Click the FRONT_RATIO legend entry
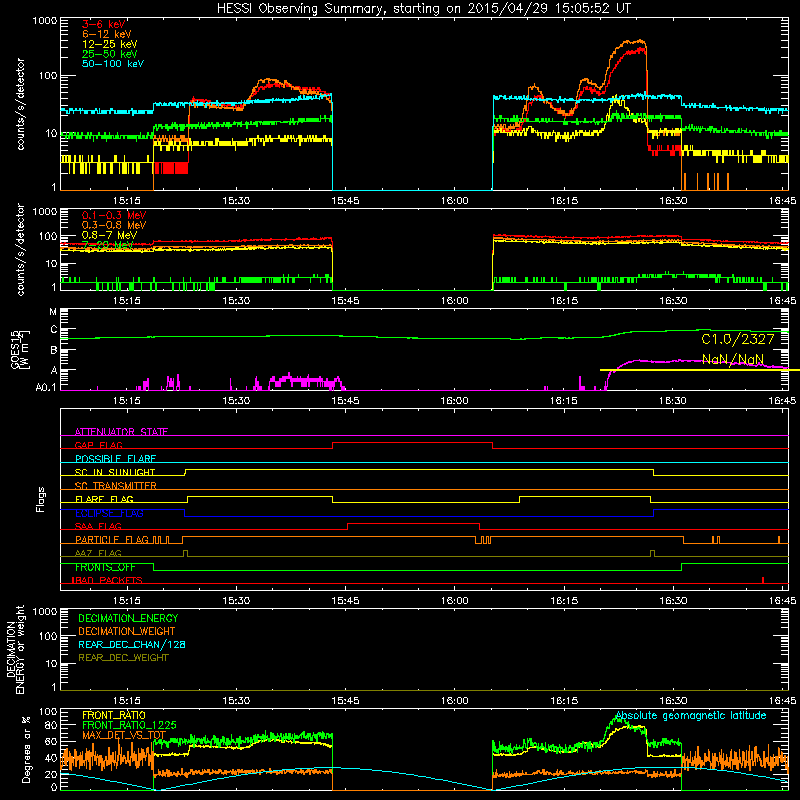Image resolution: width=800 pixels, height=800 pixels. 114,715
